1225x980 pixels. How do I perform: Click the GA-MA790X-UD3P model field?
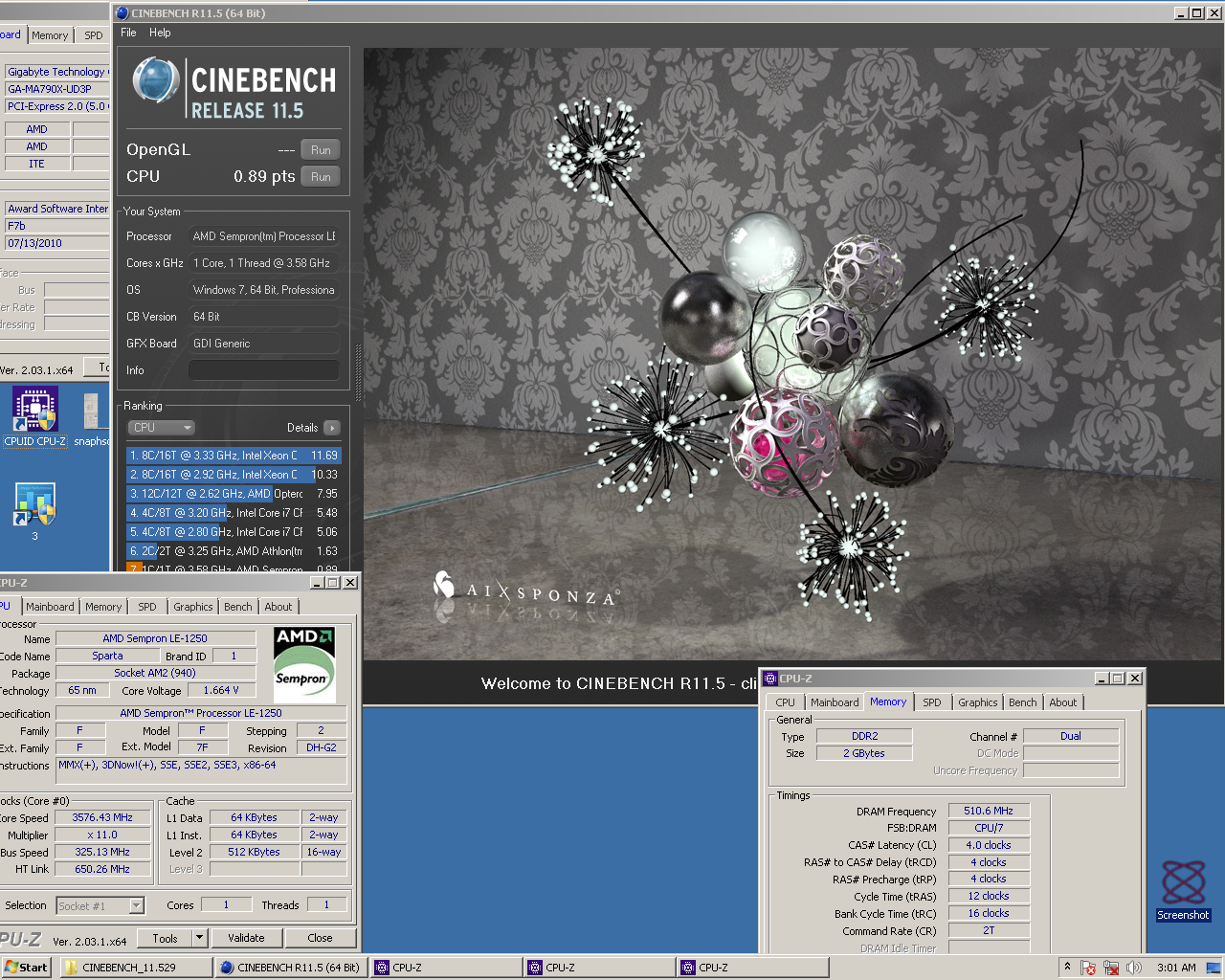[x=56, y=89]
